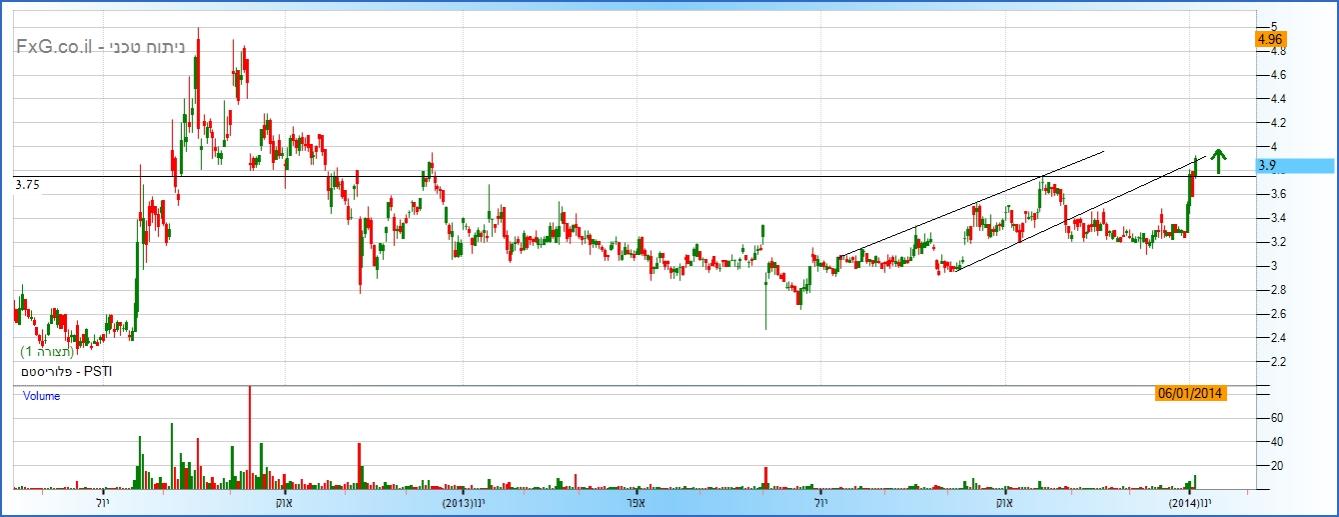Viewport: 1339px width, 517px height.
Task: Click the 3.75 horizontal resistance line label
Action: [x=26, y=185]
